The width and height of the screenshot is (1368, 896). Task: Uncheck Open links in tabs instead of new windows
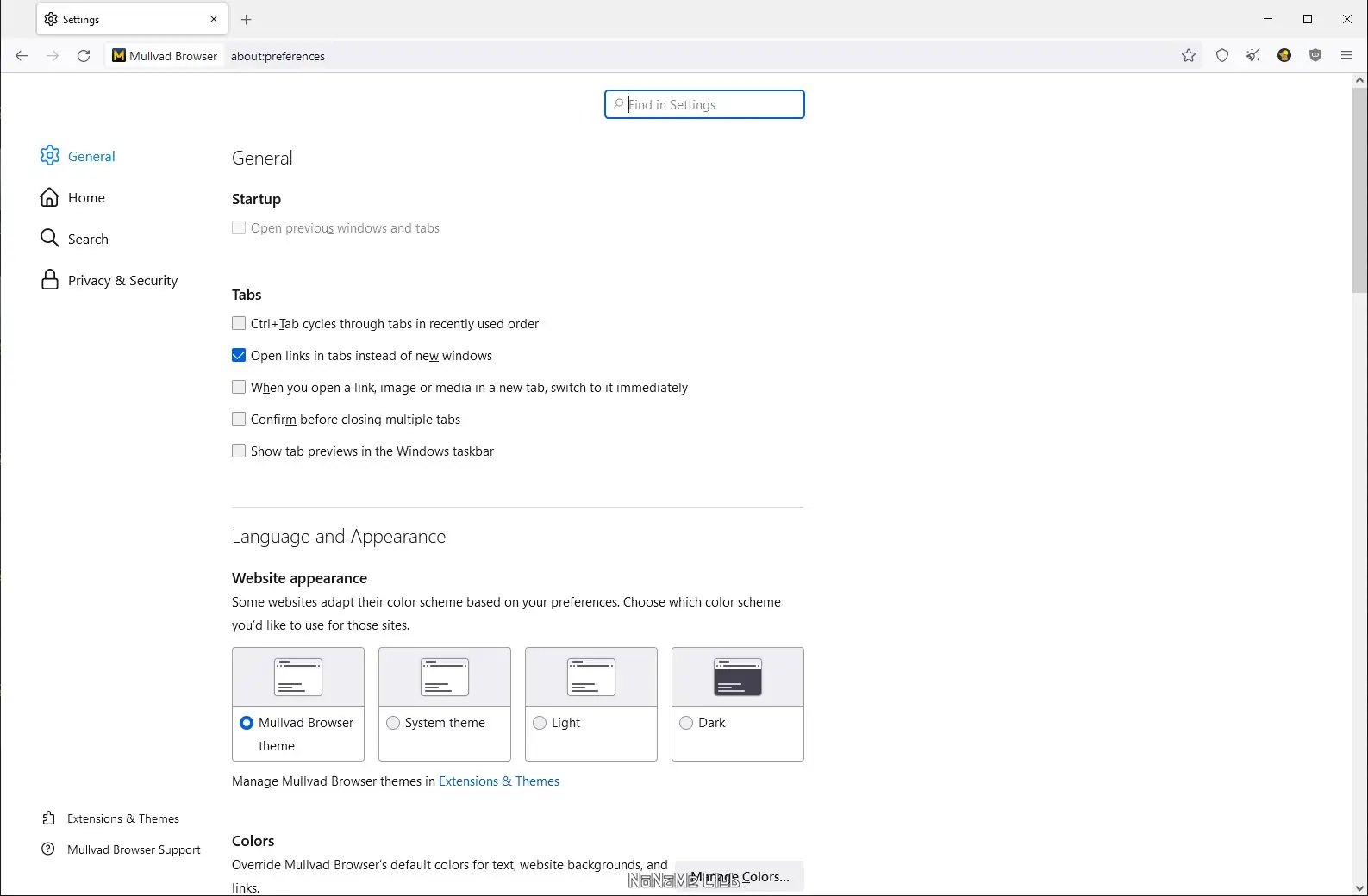(x=239, y=356)
